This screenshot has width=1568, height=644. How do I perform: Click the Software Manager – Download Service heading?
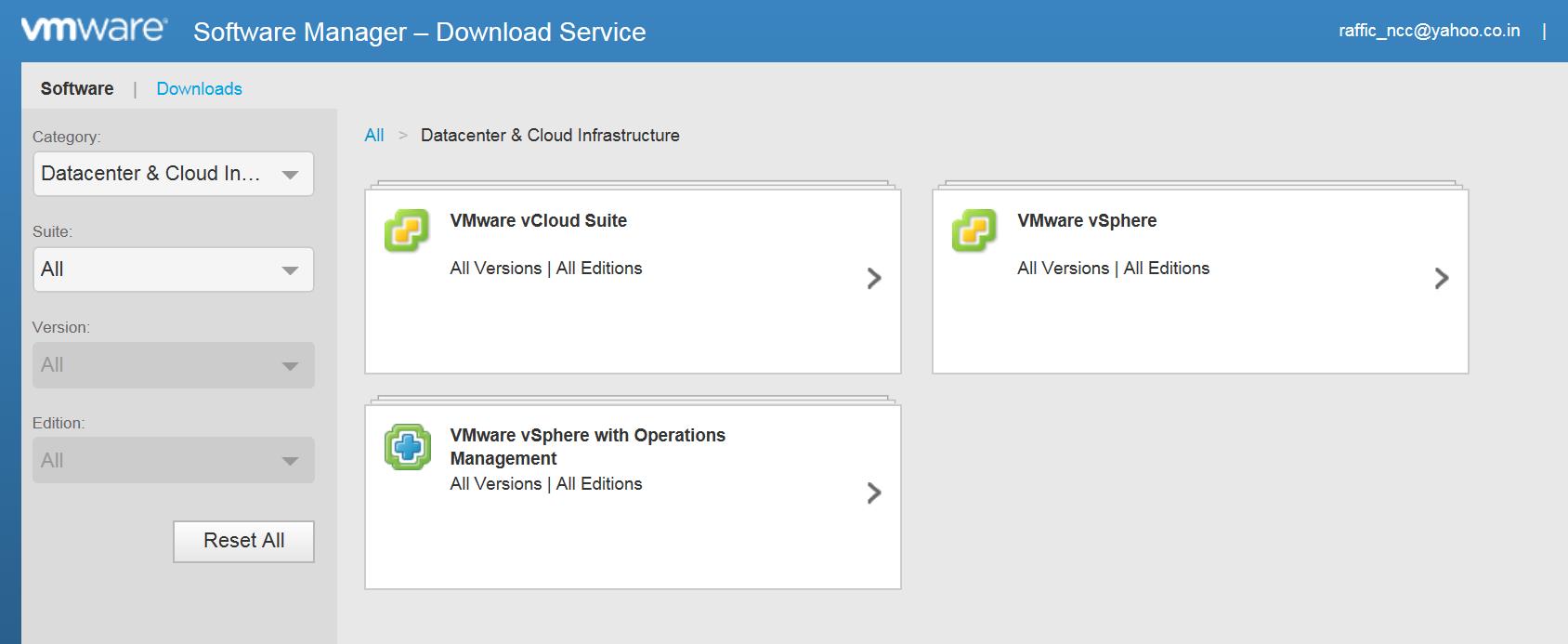tap(420, 32)
